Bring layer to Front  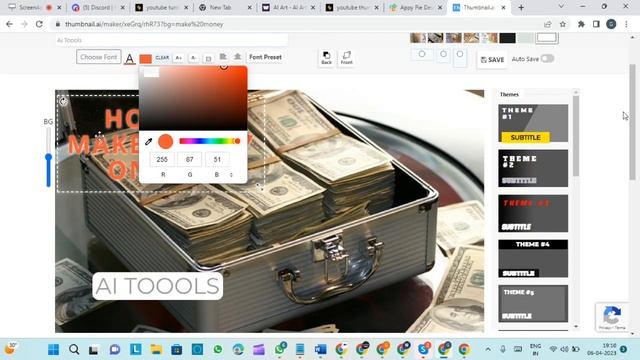point(347,58)
